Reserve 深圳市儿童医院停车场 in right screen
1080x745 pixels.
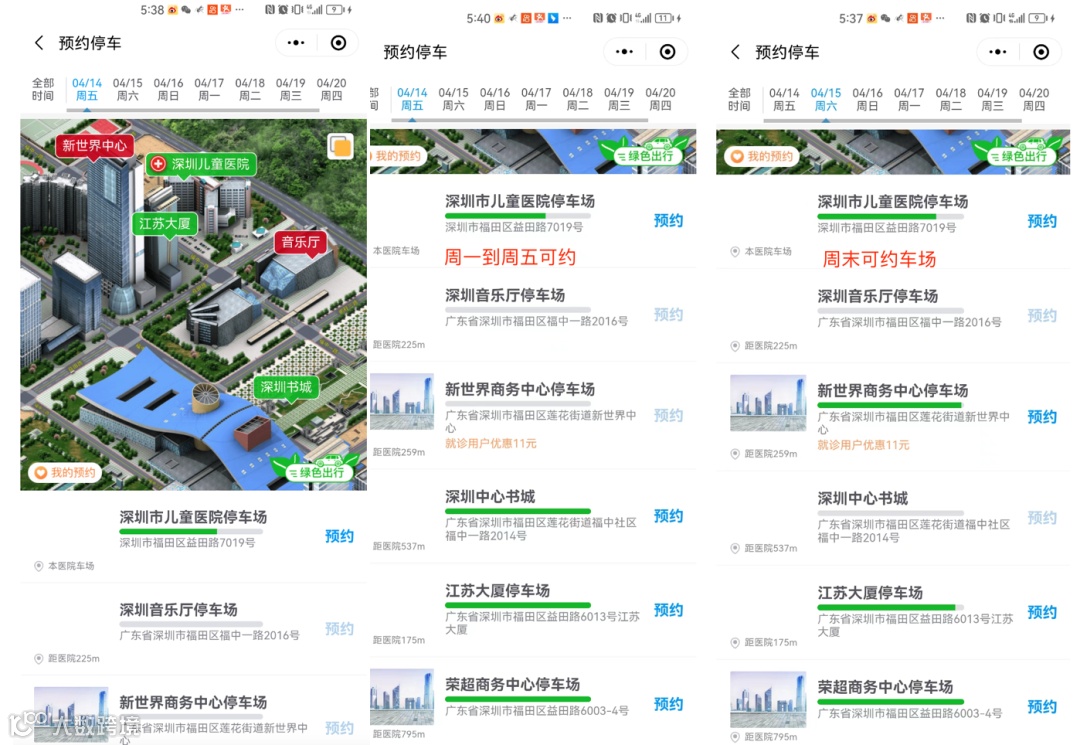point(1041,222)
